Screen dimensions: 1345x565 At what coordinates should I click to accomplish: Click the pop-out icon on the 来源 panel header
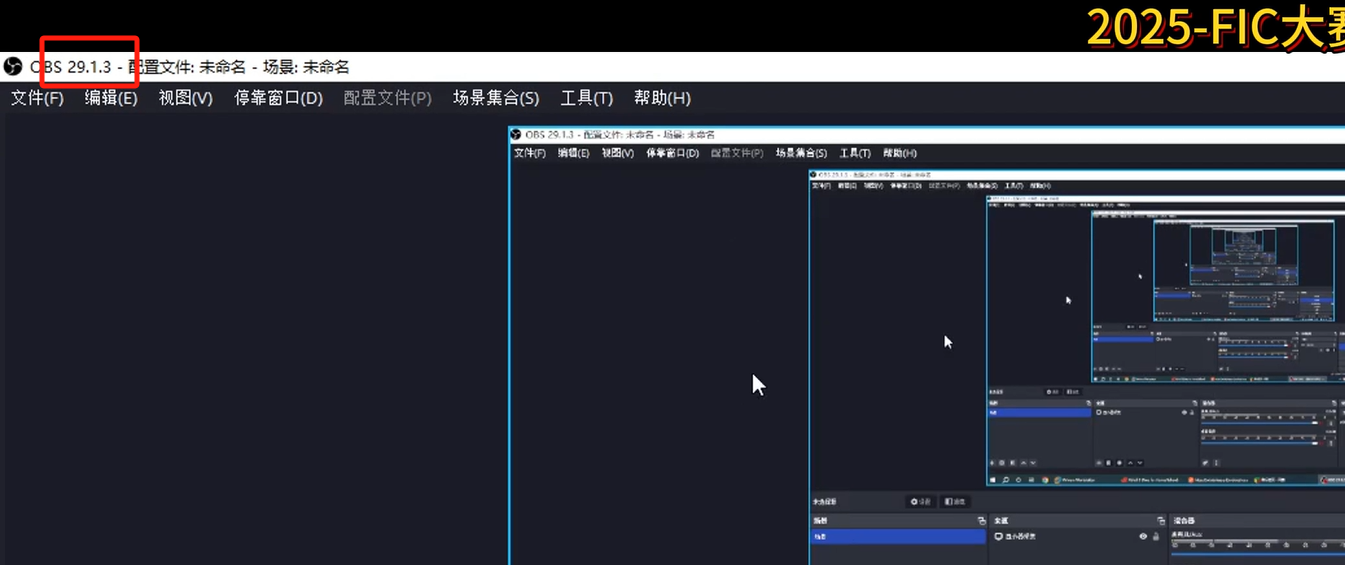tap(1160, 521)
